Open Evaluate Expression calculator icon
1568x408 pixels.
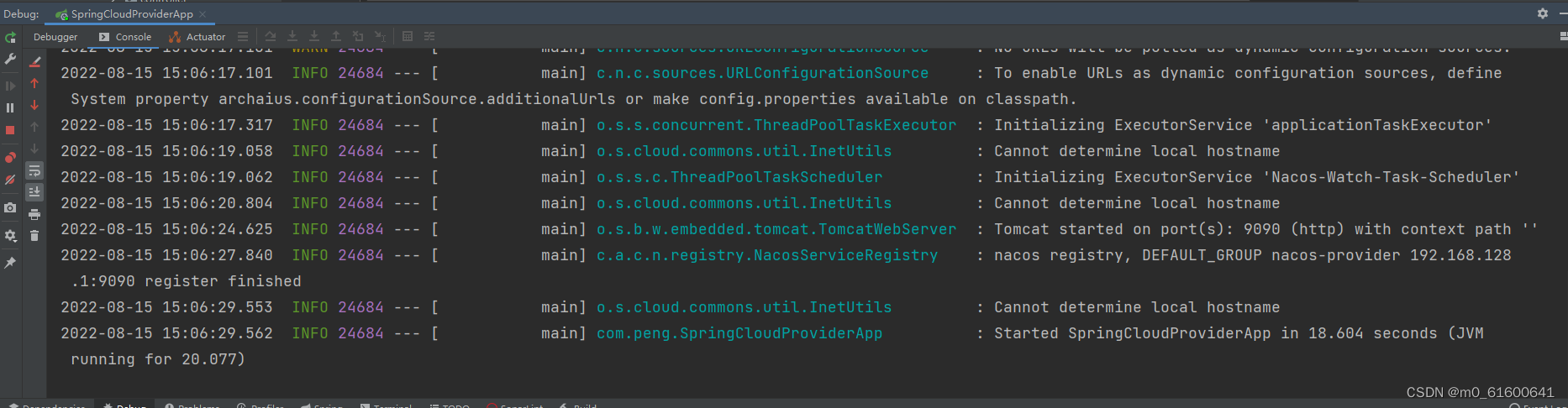point(408,37)
